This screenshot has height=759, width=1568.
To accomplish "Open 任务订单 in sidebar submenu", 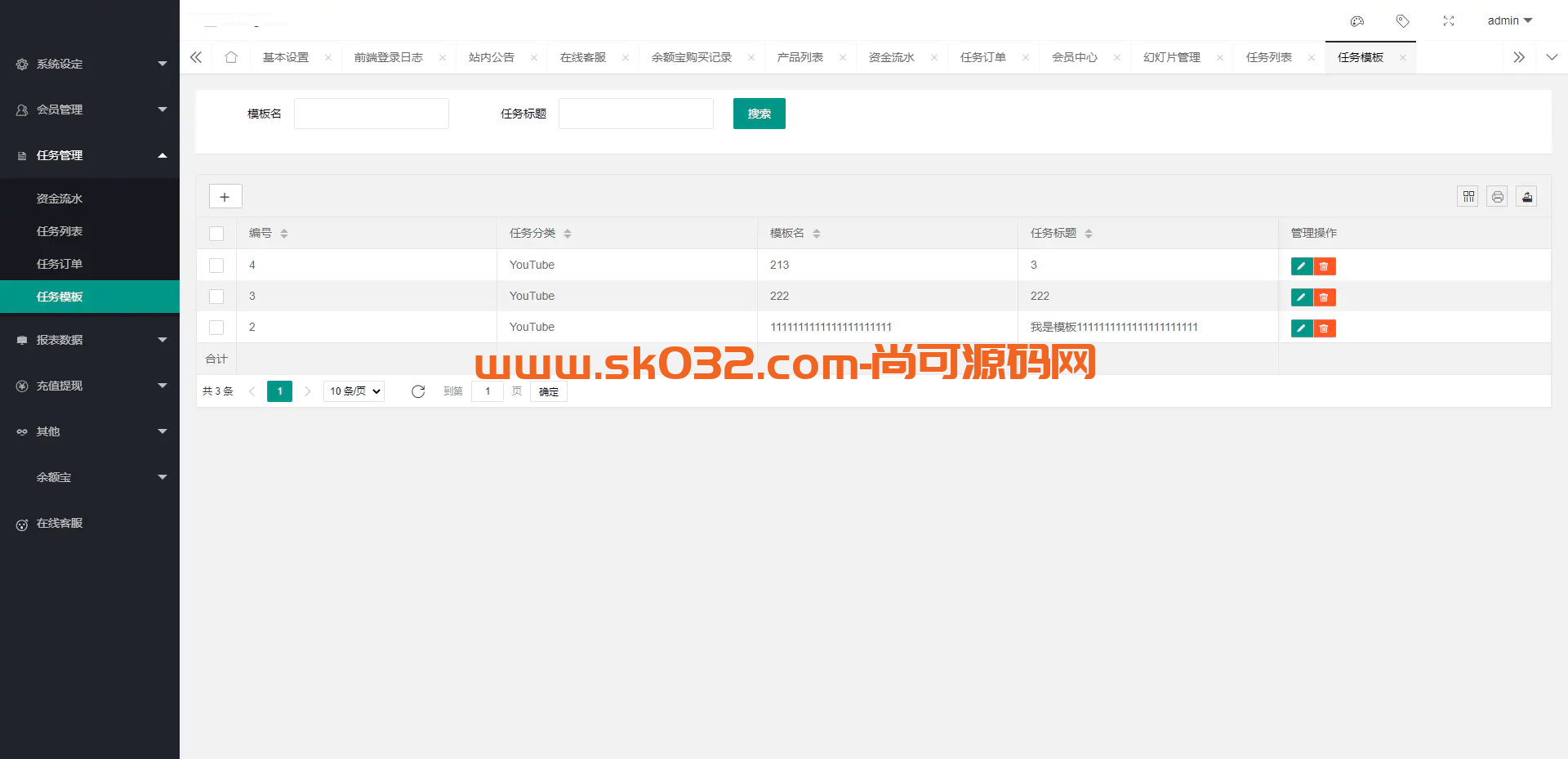I will pos(90,264).
